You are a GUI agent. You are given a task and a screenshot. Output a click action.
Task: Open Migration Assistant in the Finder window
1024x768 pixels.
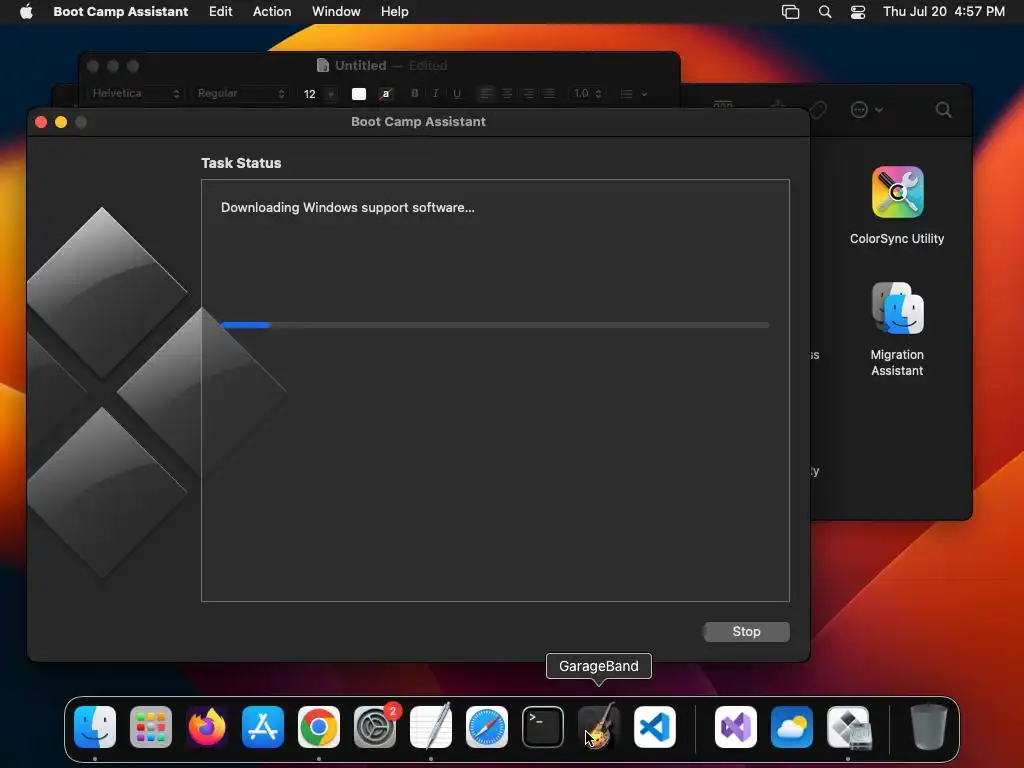click(x=897, y=308)
